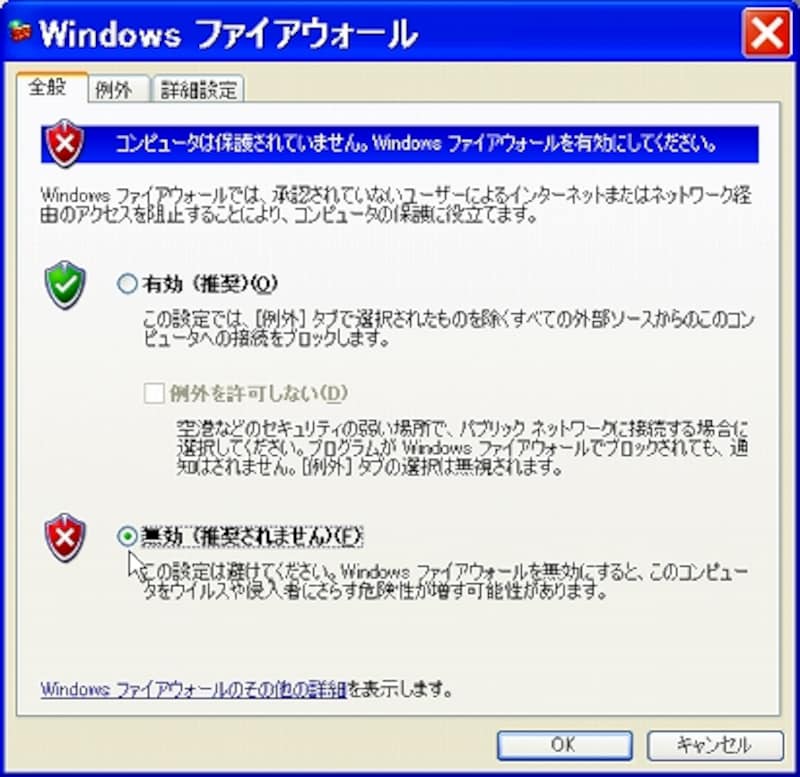Viewport: 800px width, 777px height.
Task: Switch to the 全般 tab
Action: click(x=47, y=87)
